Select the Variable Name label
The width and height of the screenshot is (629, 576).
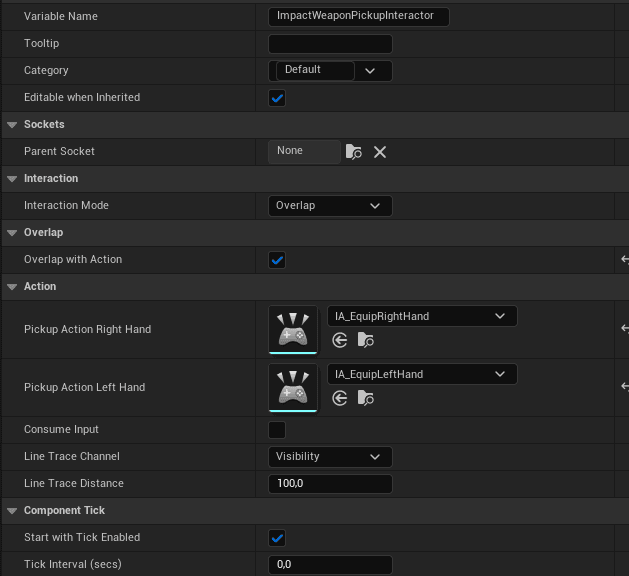61,16
